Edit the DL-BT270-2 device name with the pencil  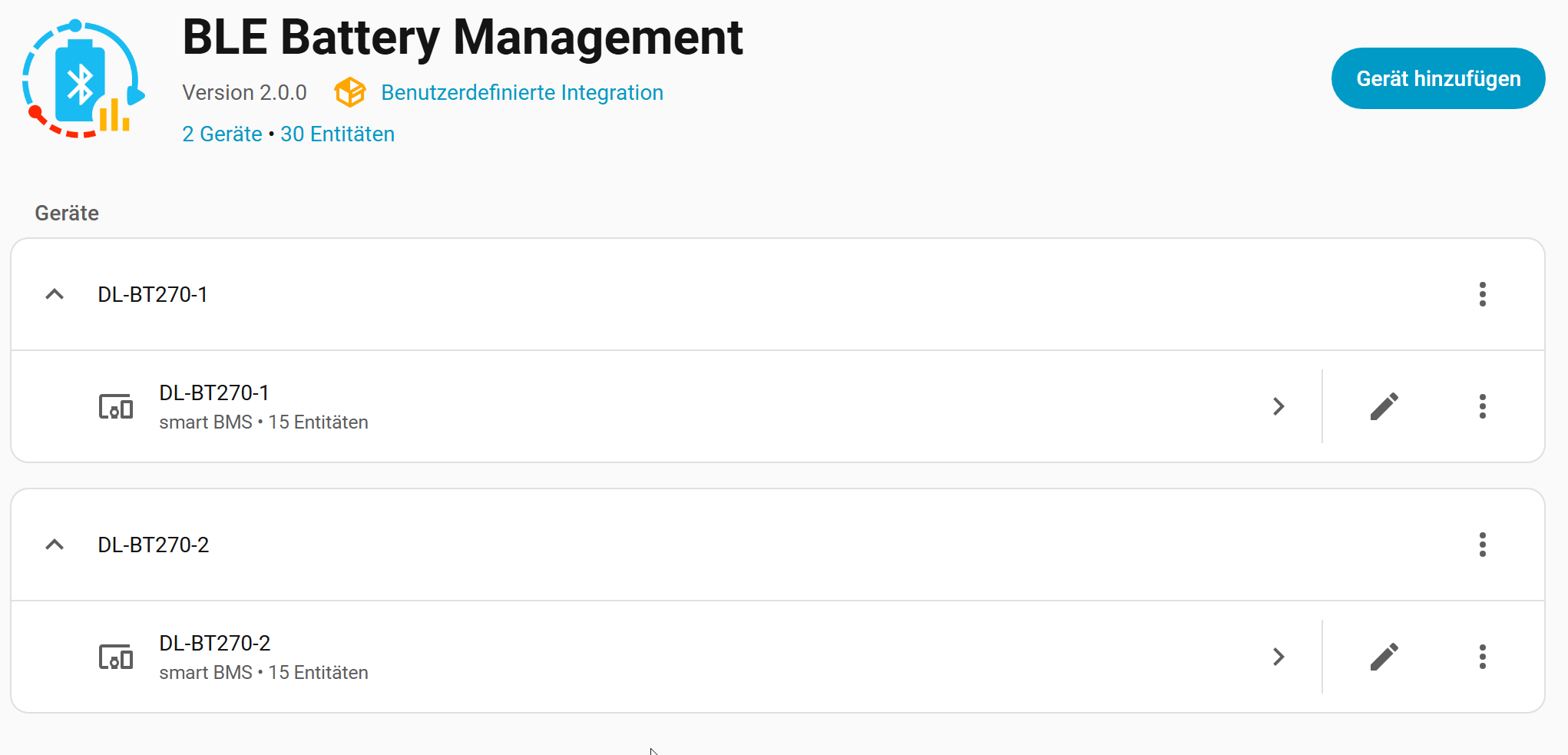point(1384,657)
